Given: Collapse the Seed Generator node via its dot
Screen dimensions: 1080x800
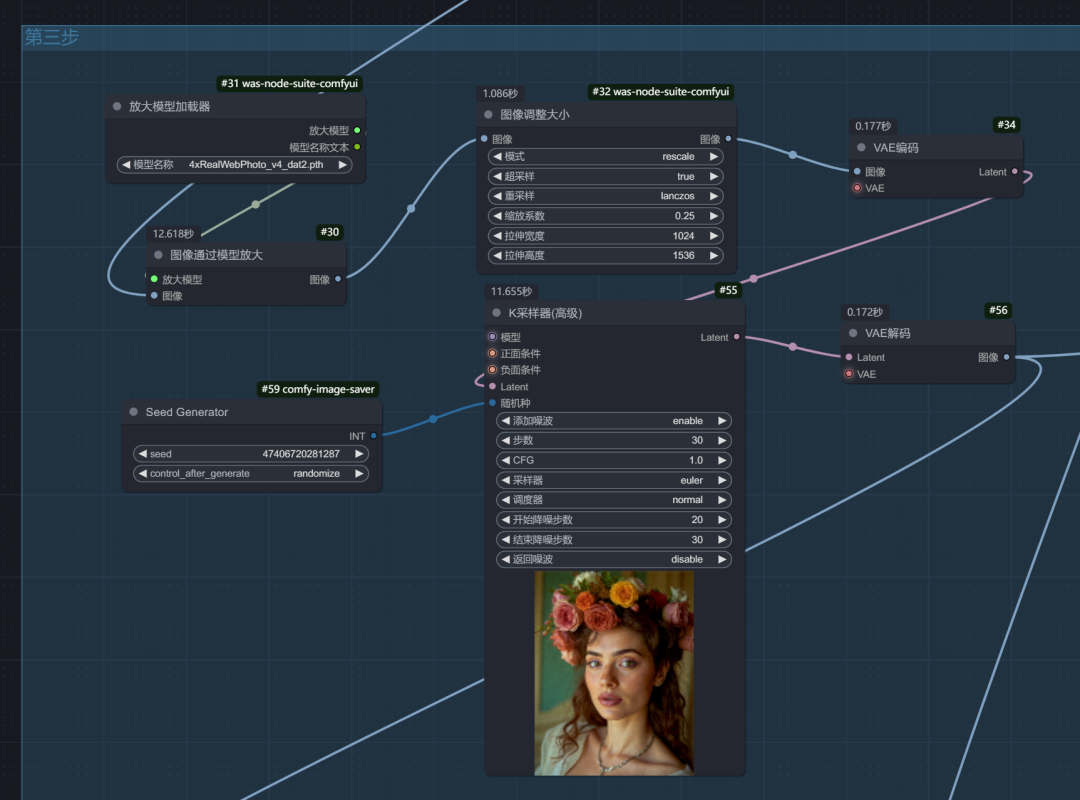Looking at the screenshot, I should (134, 411).
